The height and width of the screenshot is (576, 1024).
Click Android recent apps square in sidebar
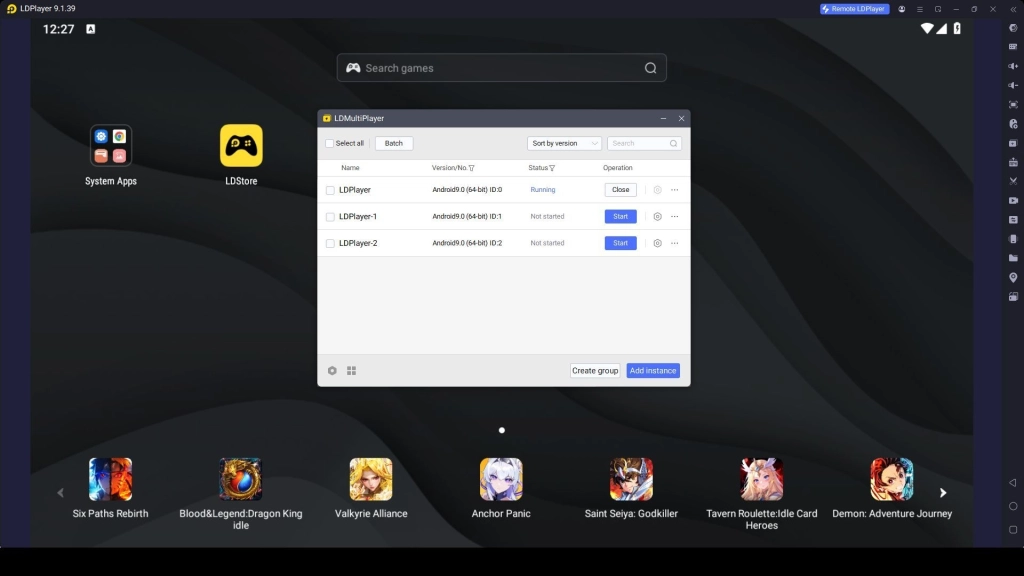(x=1013, y=530)
